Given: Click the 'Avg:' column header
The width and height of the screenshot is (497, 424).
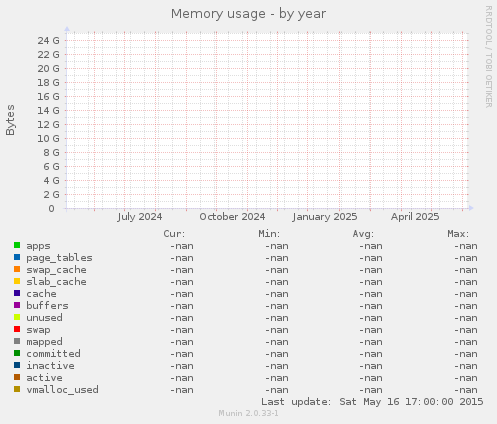Looking at the screenshot, I should [363, 234].
